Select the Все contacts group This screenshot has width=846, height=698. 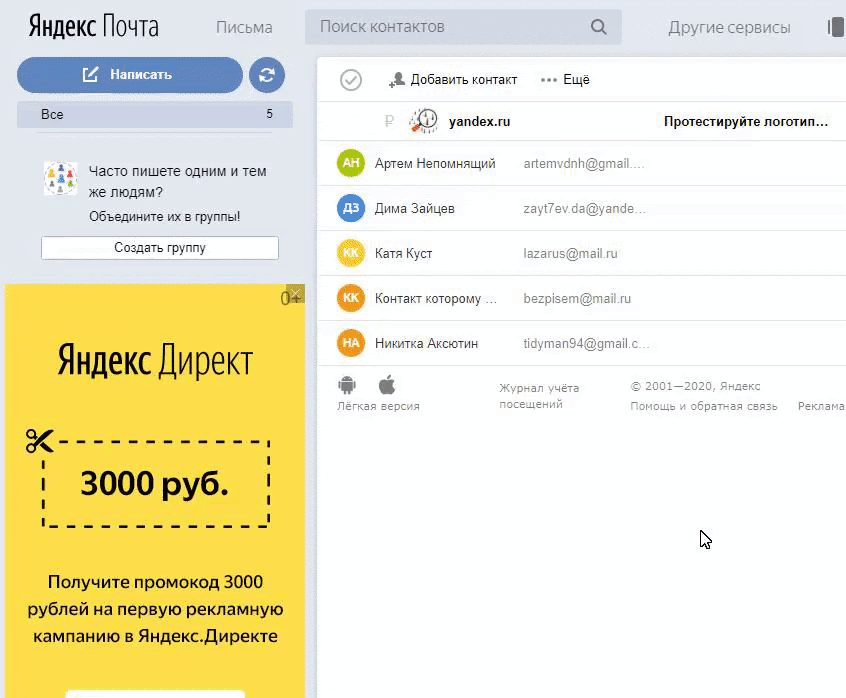tap(155, 114)
